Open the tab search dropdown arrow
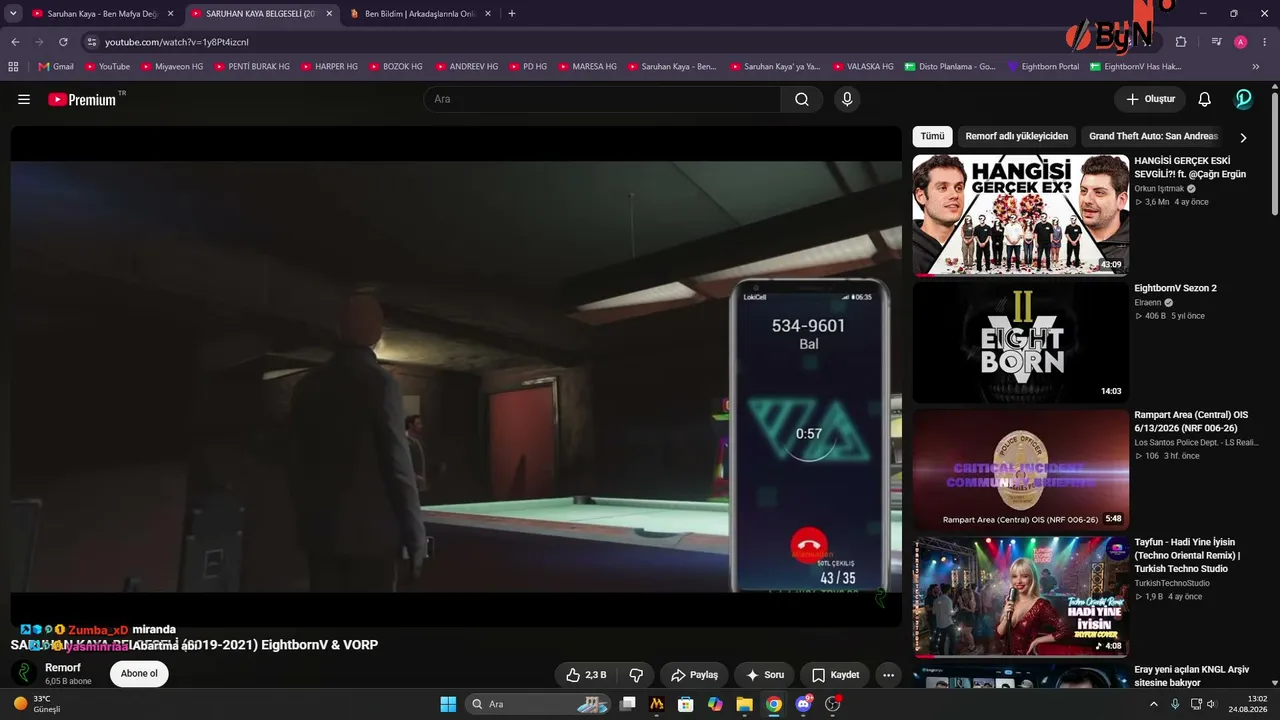The image size is (1280, 720). coord(13,14)
